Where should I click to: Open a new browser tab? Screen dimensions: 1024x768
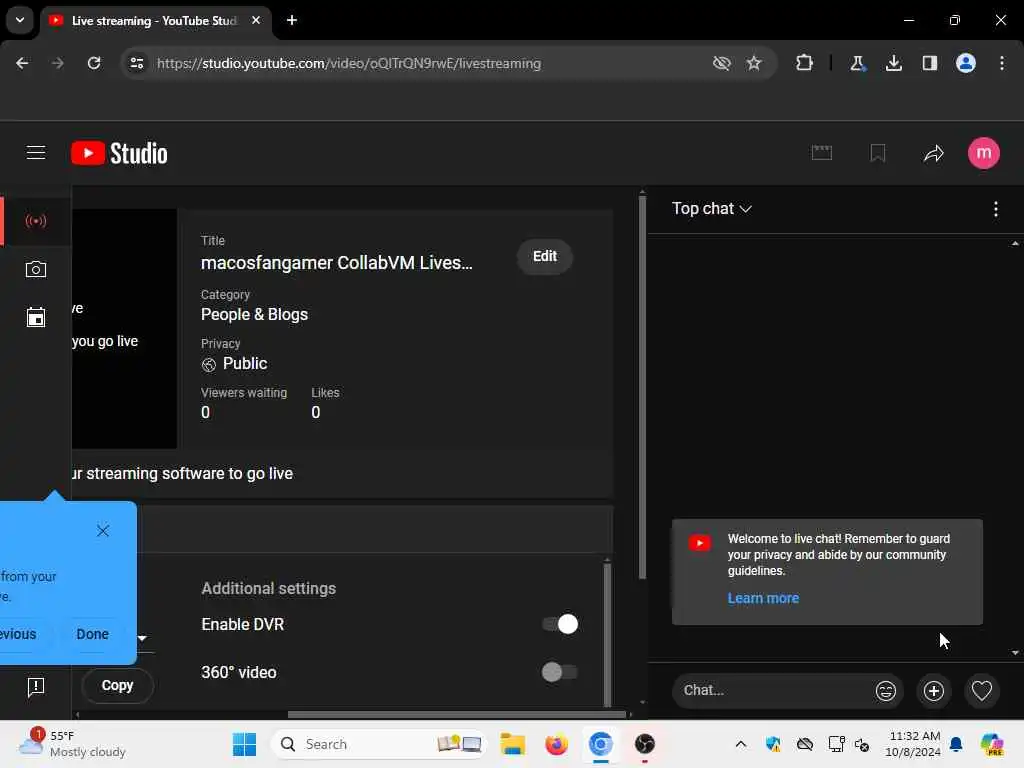coord(292,20)
